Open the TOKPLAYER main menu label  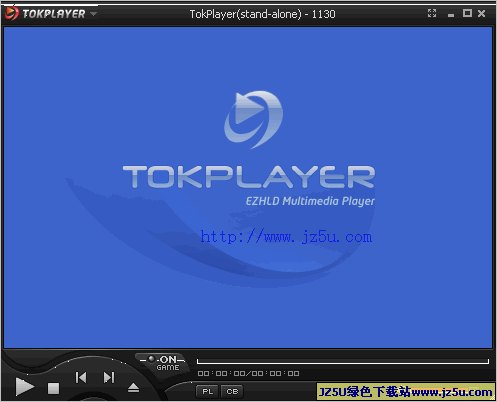point(54,14)
